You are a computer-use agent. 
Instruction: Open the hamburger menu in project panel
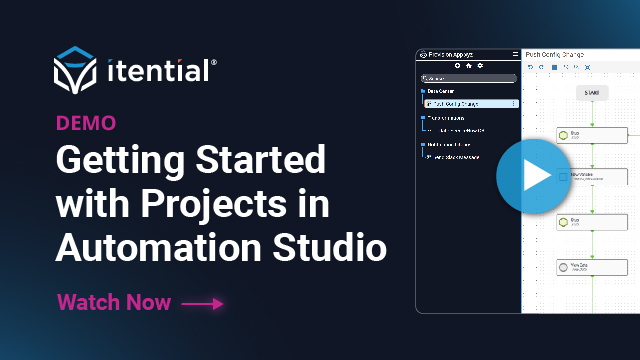tap(515, 54)
